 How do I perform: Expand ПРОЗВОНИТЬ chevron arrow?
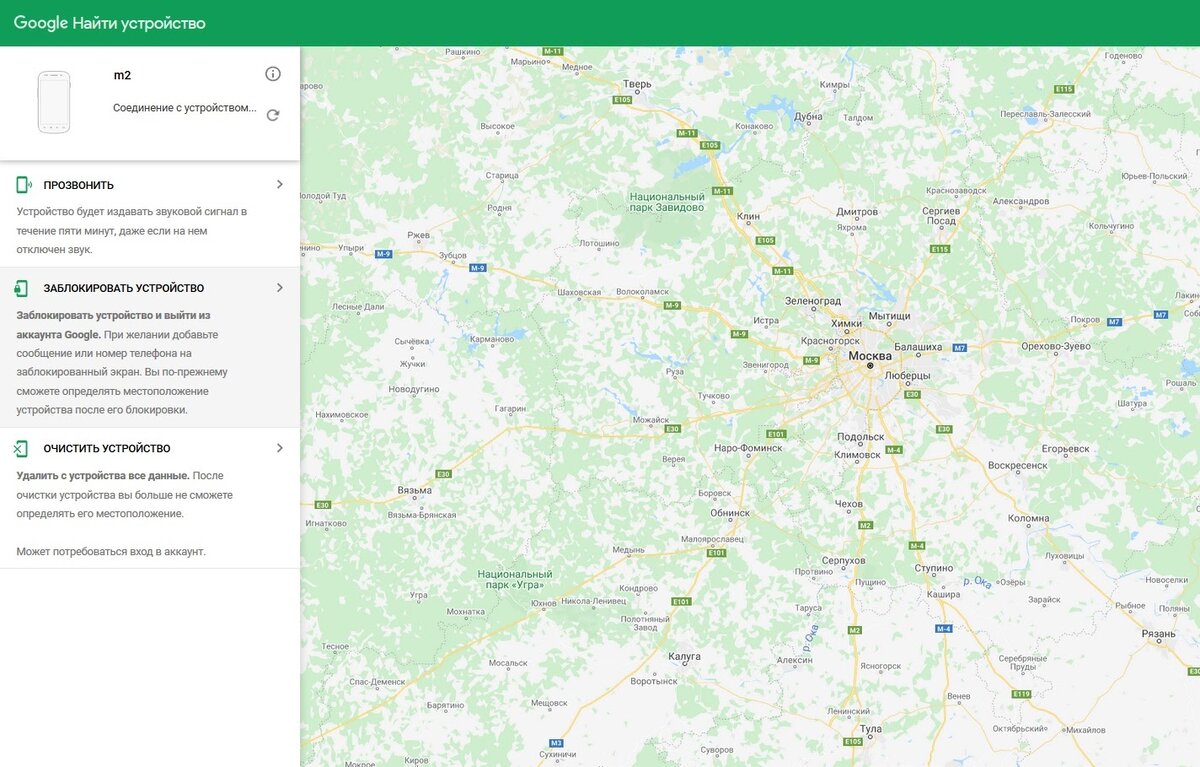[280, 185]
